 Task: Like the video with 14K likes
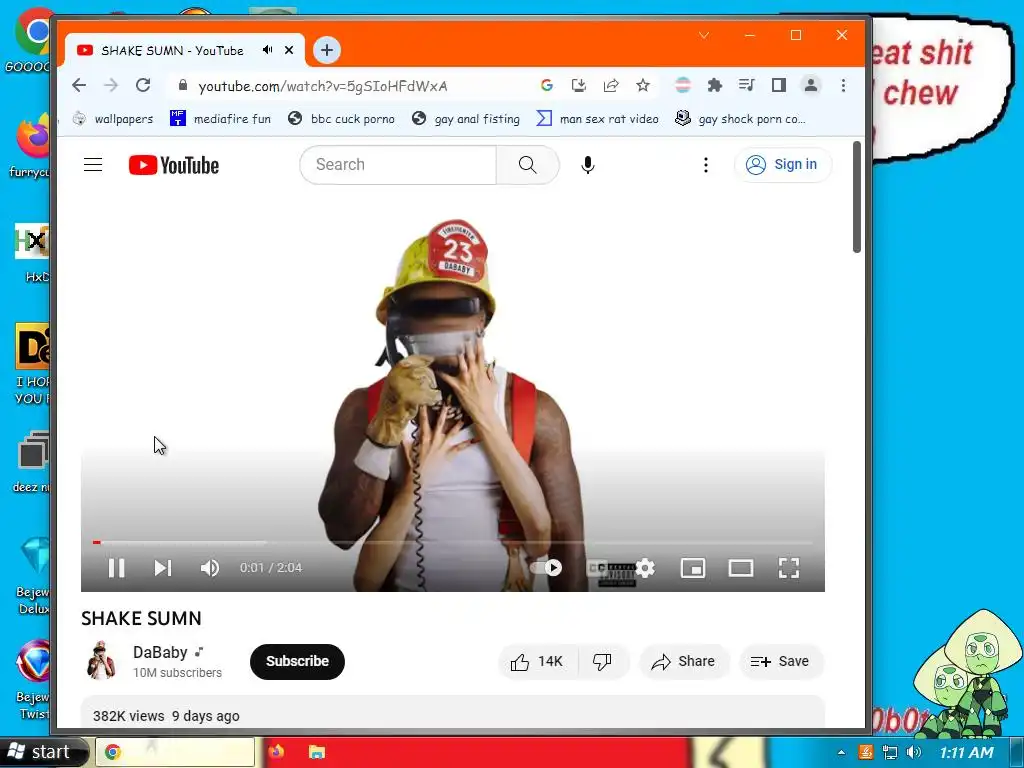pyautogui.click(x=537, y=662)
